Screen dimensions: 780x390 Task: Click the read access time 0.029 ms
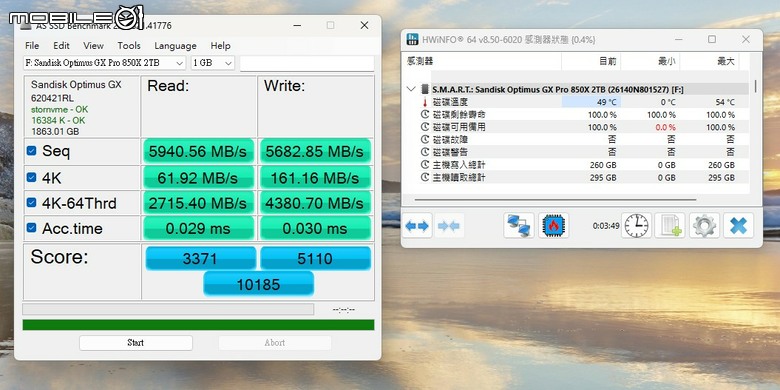(198, 228)
